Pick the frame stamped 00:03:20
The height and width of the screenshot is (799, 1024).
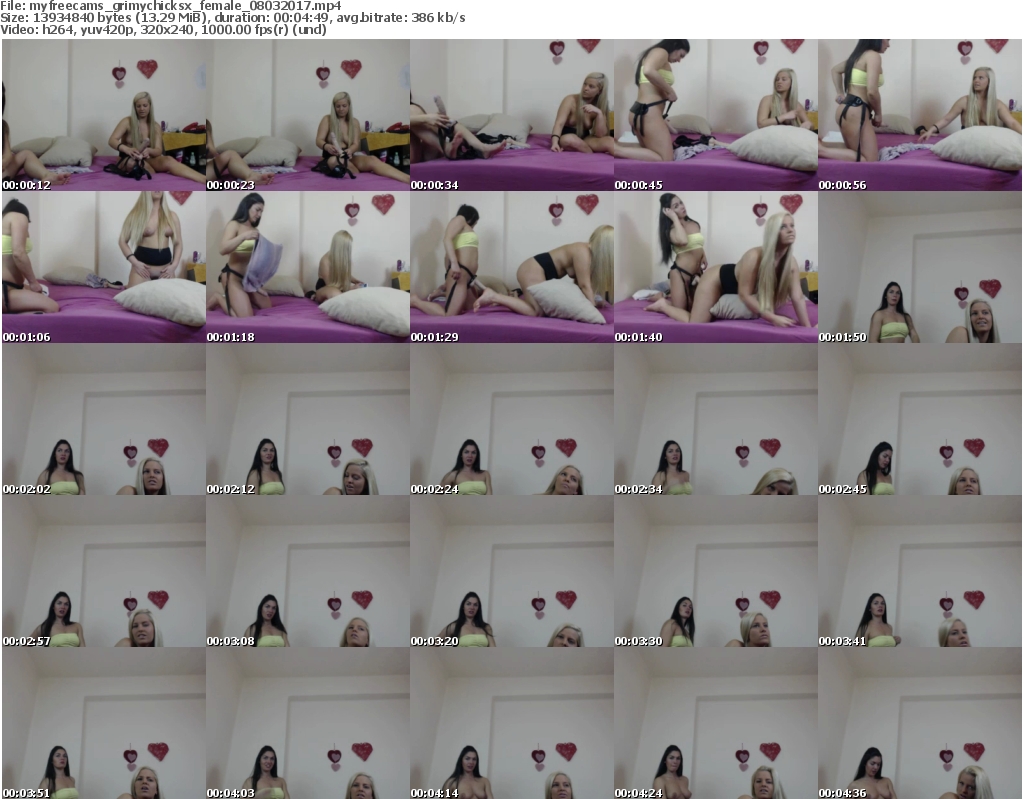pos(512,572)
